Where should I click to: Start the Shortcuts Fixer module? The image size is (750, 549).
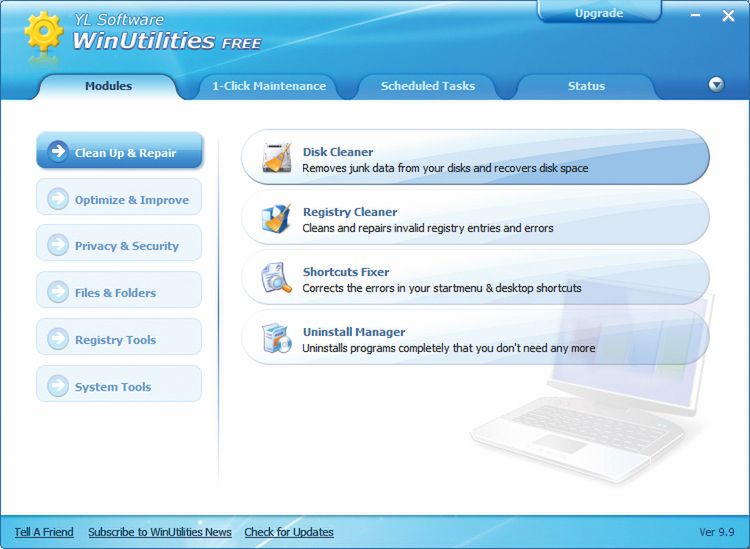(x=475, y=278)
